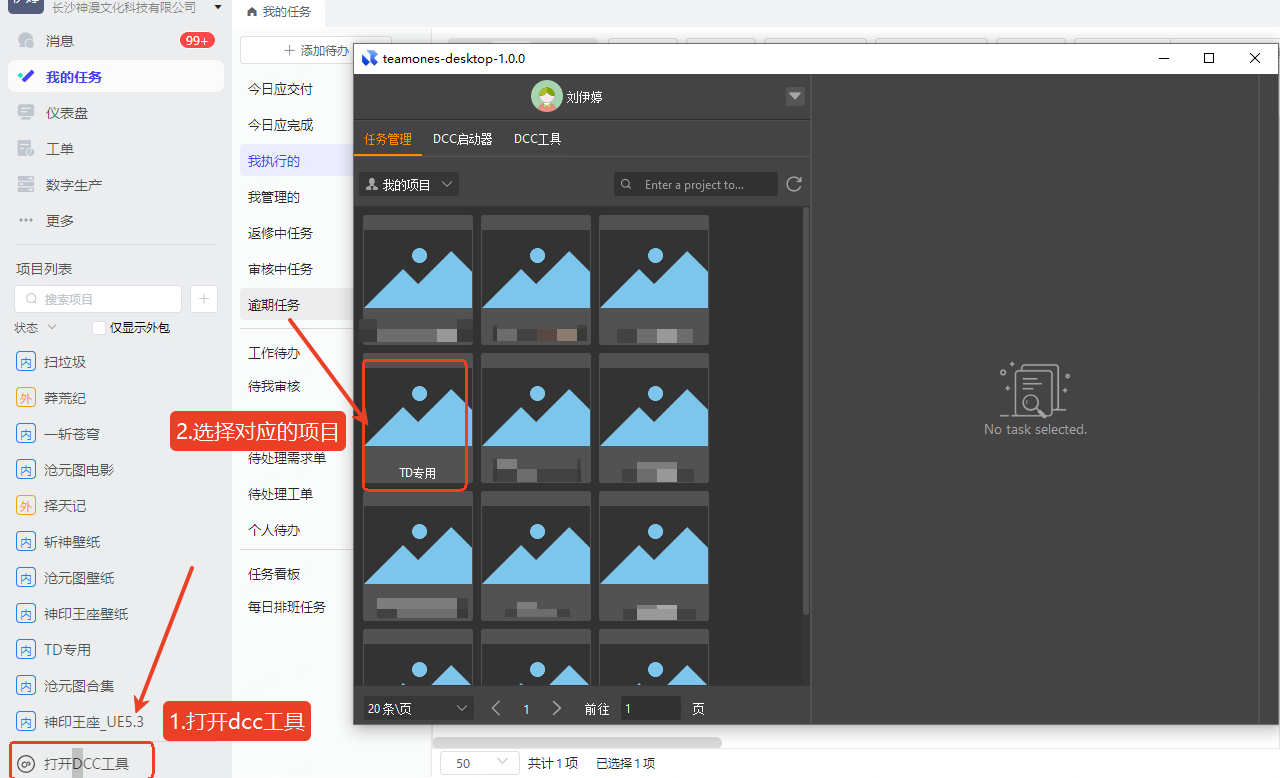Open the 消息 messages icon in sidebar
The image size is (1280, 778).
[27, 41]
